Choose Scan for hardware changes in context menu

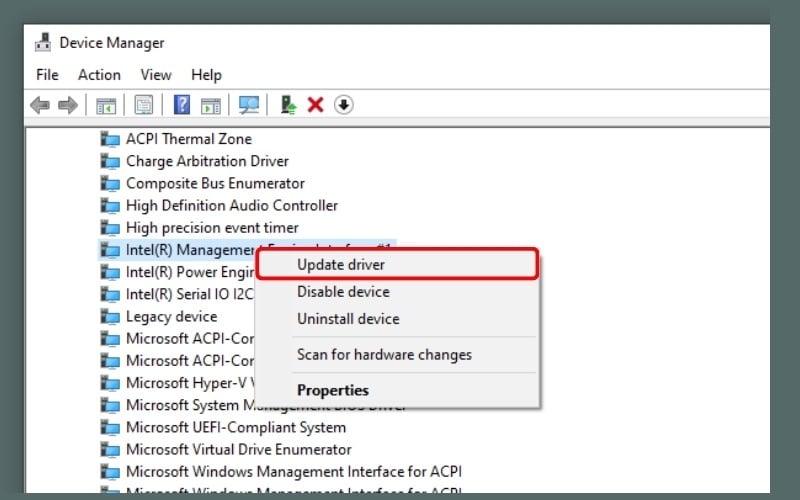point(397,355)
